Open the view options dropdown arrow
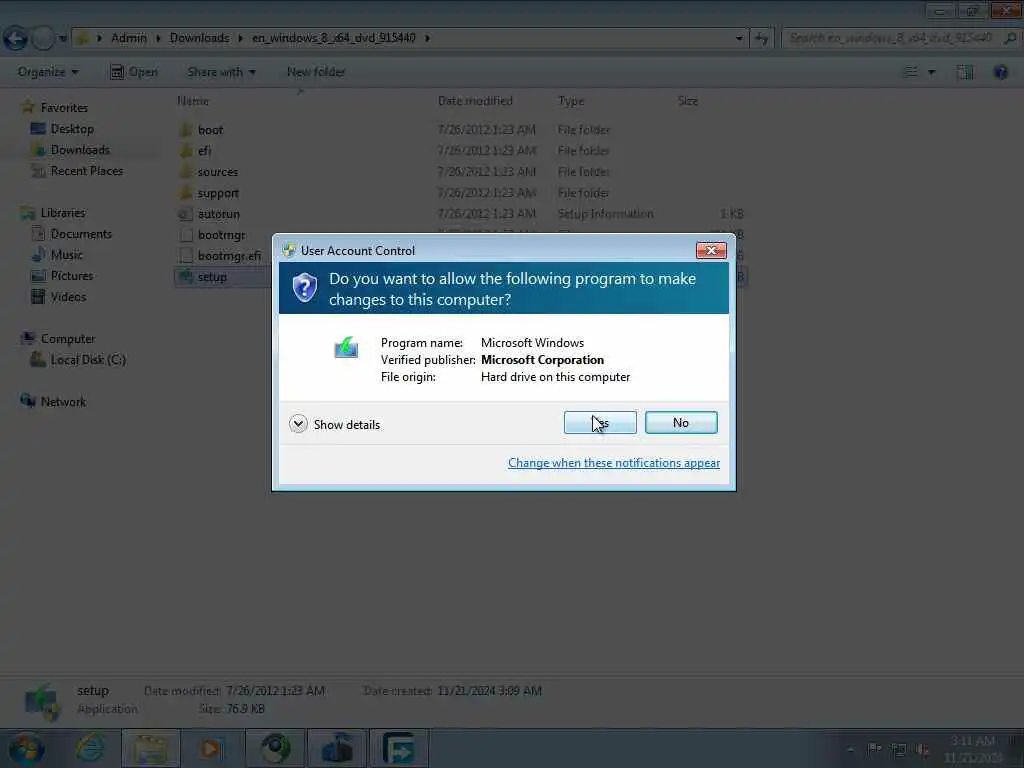 (931, 72)
